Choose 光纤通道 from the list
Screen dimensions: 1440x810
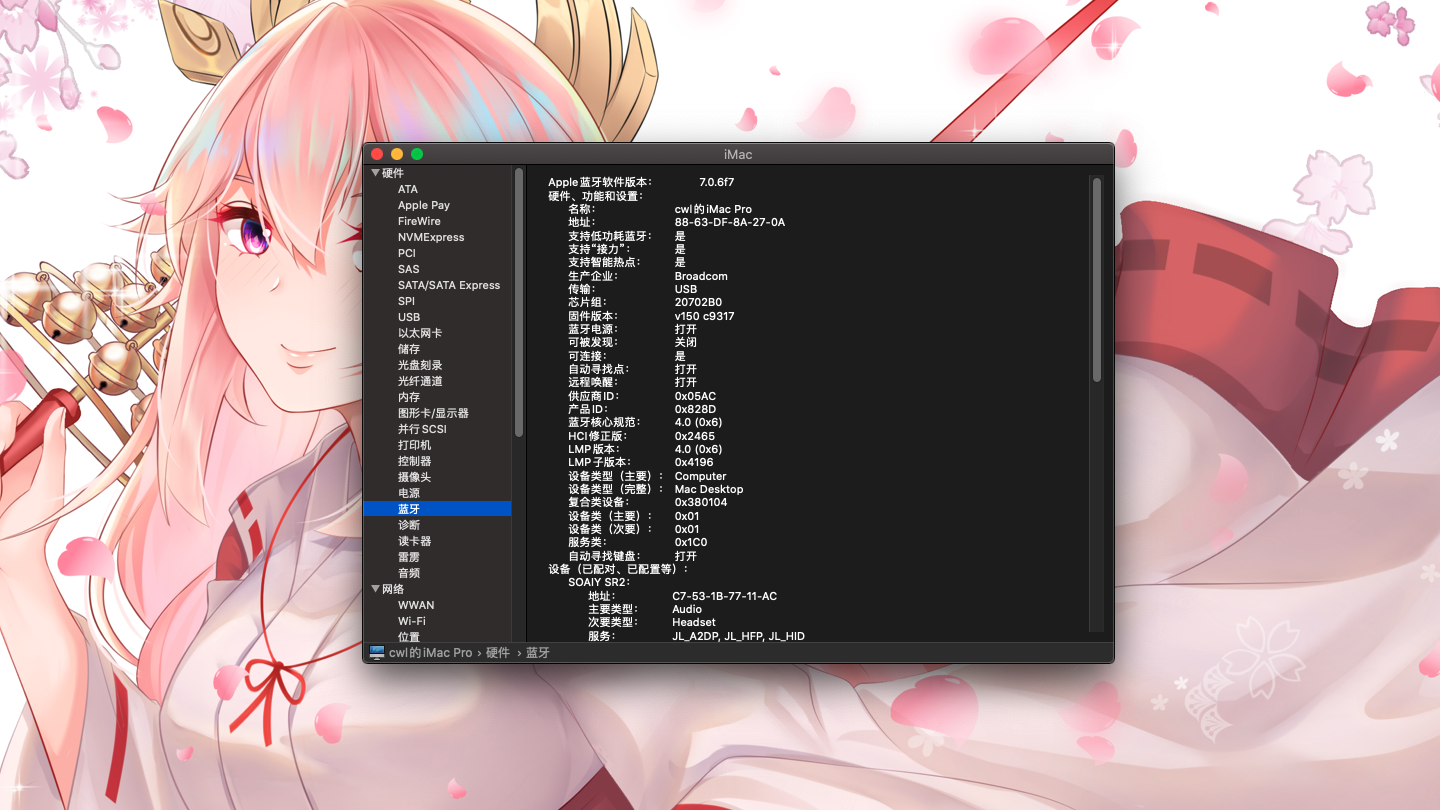[x=420, y=381]
